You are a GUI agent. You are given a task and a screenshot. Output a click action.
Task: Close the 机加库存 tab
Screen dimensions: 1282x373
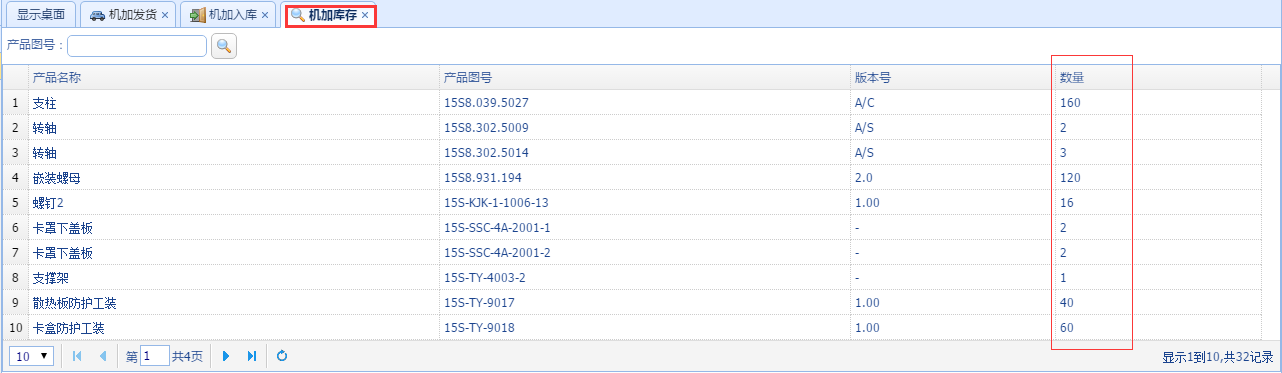click(x=365, y=15)
